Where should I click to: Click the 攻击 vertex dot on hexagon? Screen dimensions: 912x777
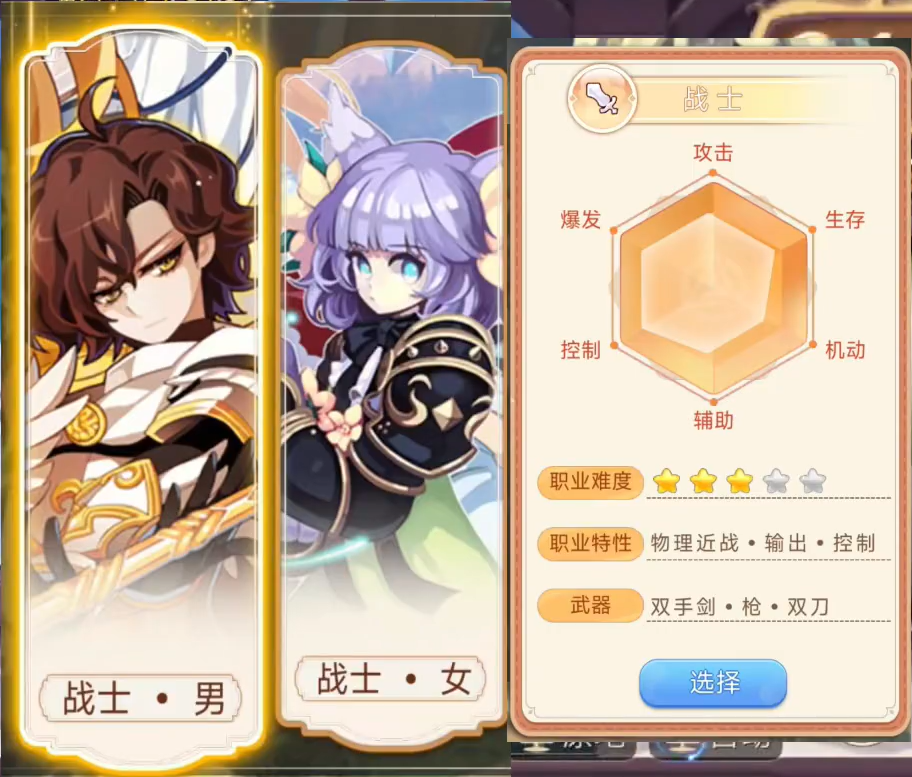713,173
